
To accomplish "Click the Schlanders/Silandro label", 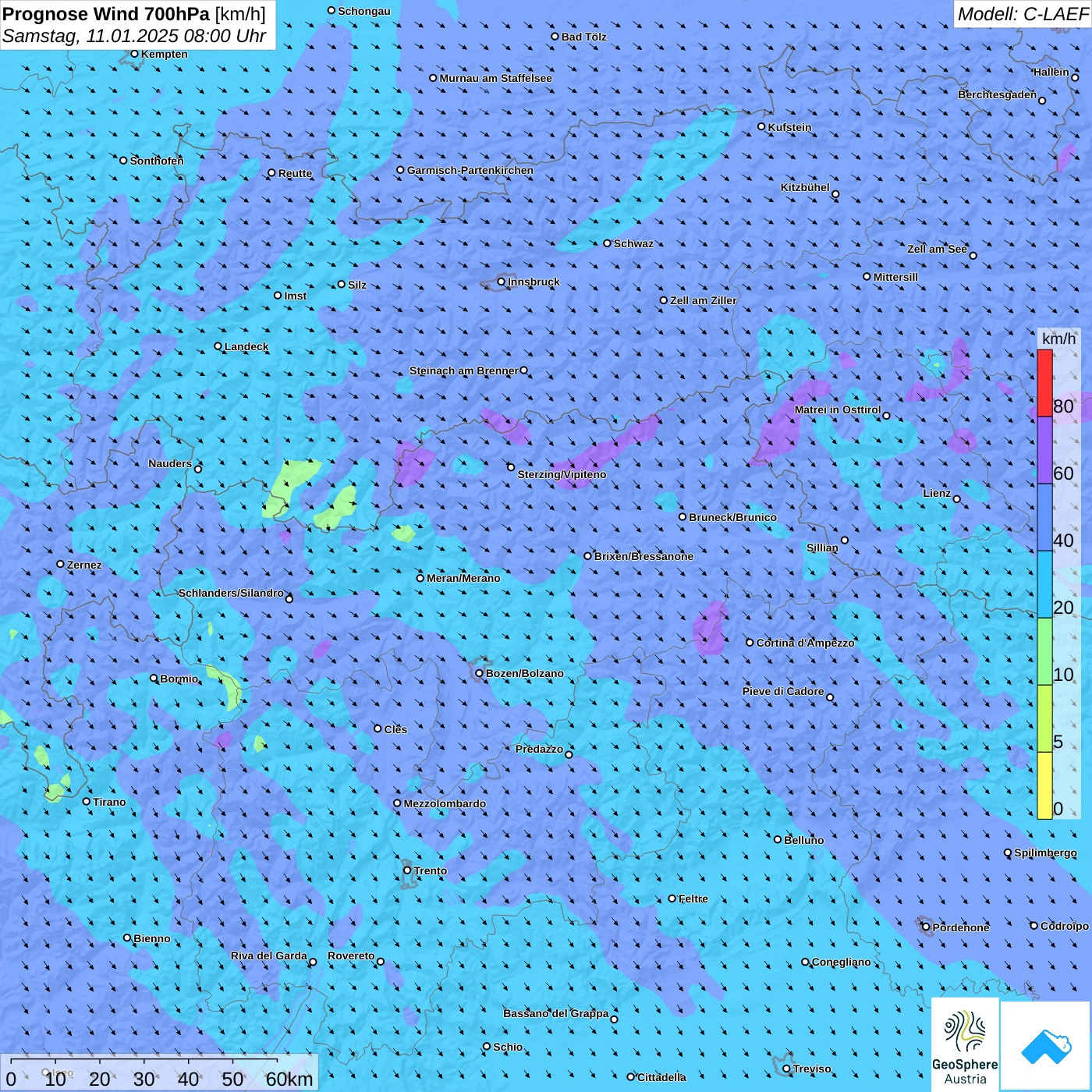I will pos(231,593).
